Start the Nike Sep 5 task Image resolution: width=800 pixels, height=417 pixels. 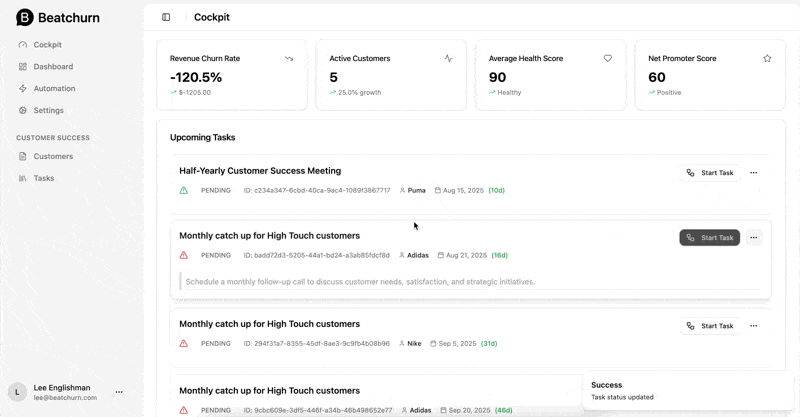(710, 326)
